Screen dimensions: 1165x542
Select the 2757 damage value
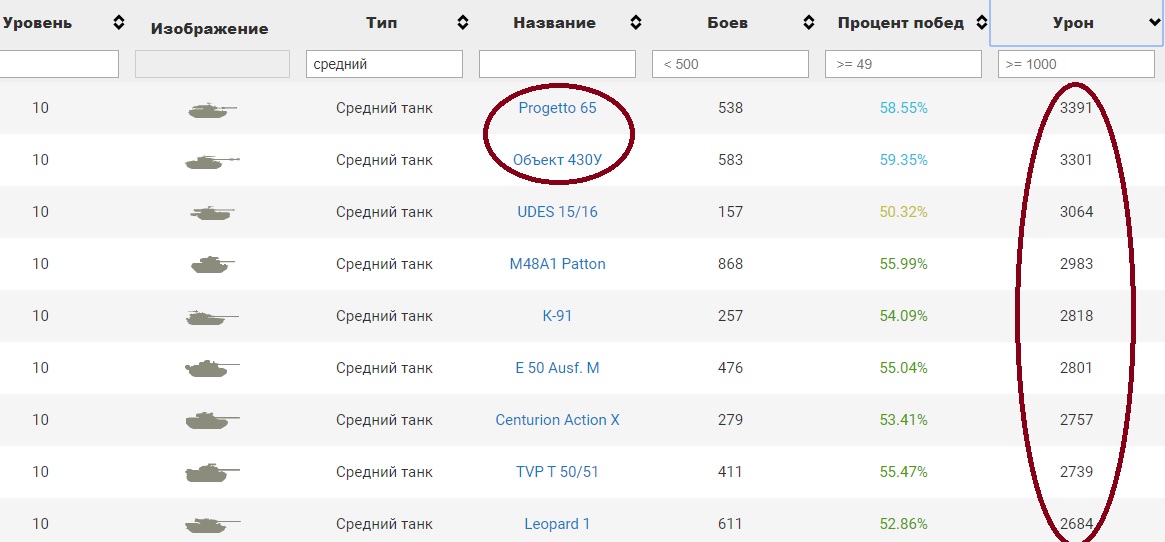1077,420
